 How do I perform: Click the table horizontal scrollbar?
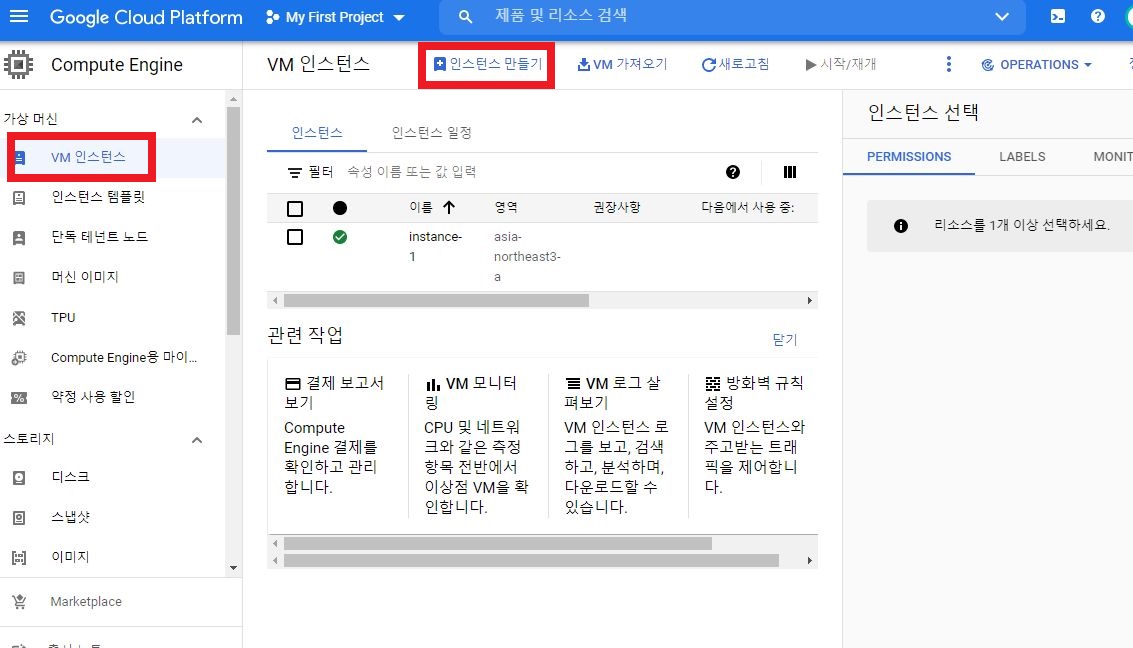(x=436, y=301)
